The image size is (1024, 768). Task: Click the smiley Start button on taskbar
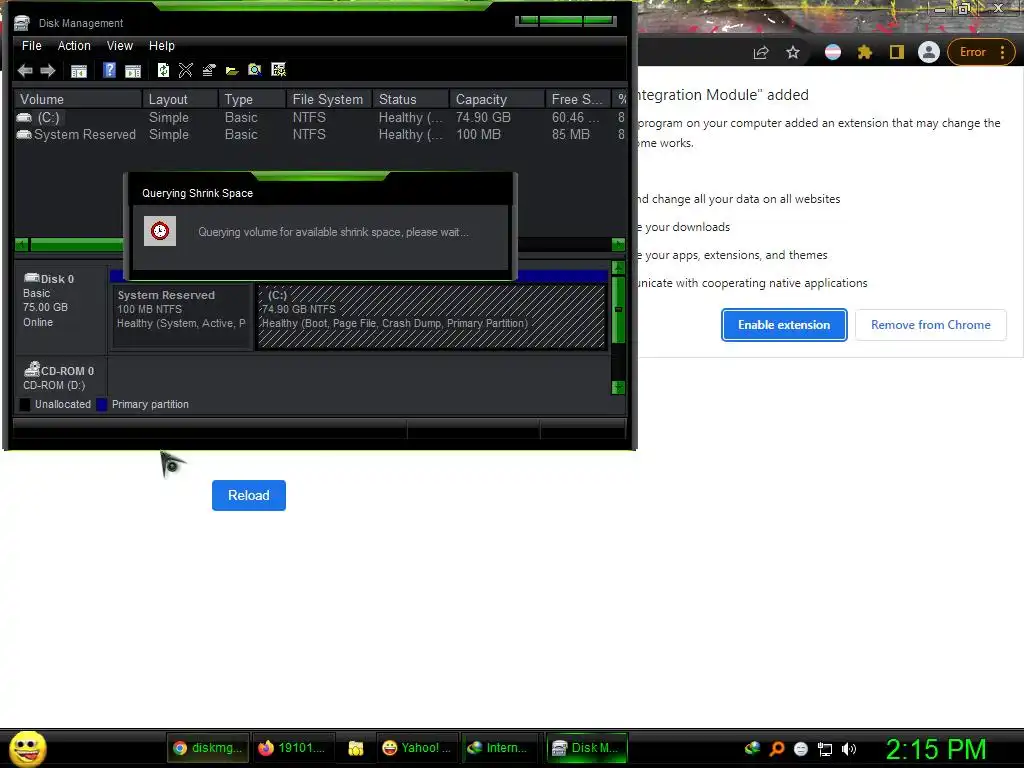(x=27, y=748)
